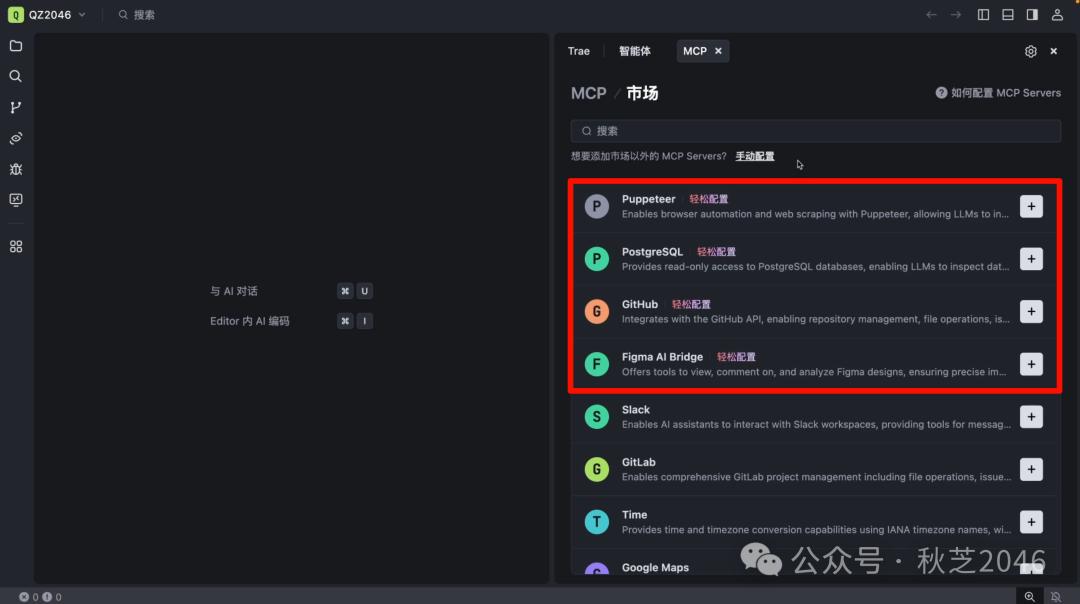Close the MCP tab

(718, 51)
